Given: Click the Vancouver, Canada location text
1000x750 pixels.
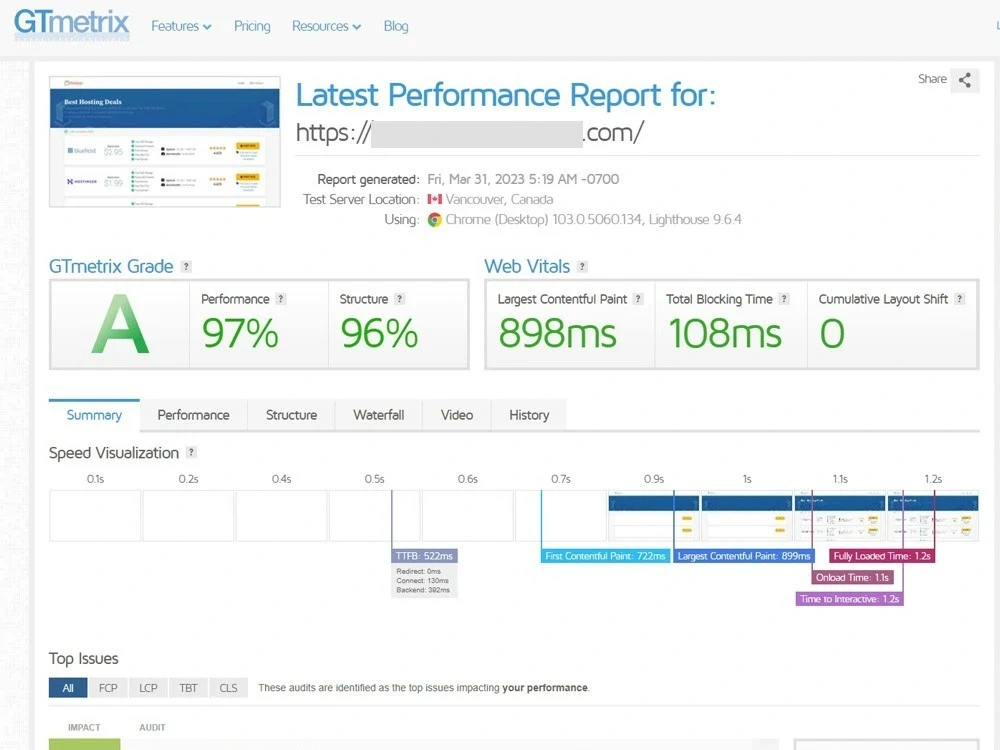Looking at the screenshot, I should (499, 200).
